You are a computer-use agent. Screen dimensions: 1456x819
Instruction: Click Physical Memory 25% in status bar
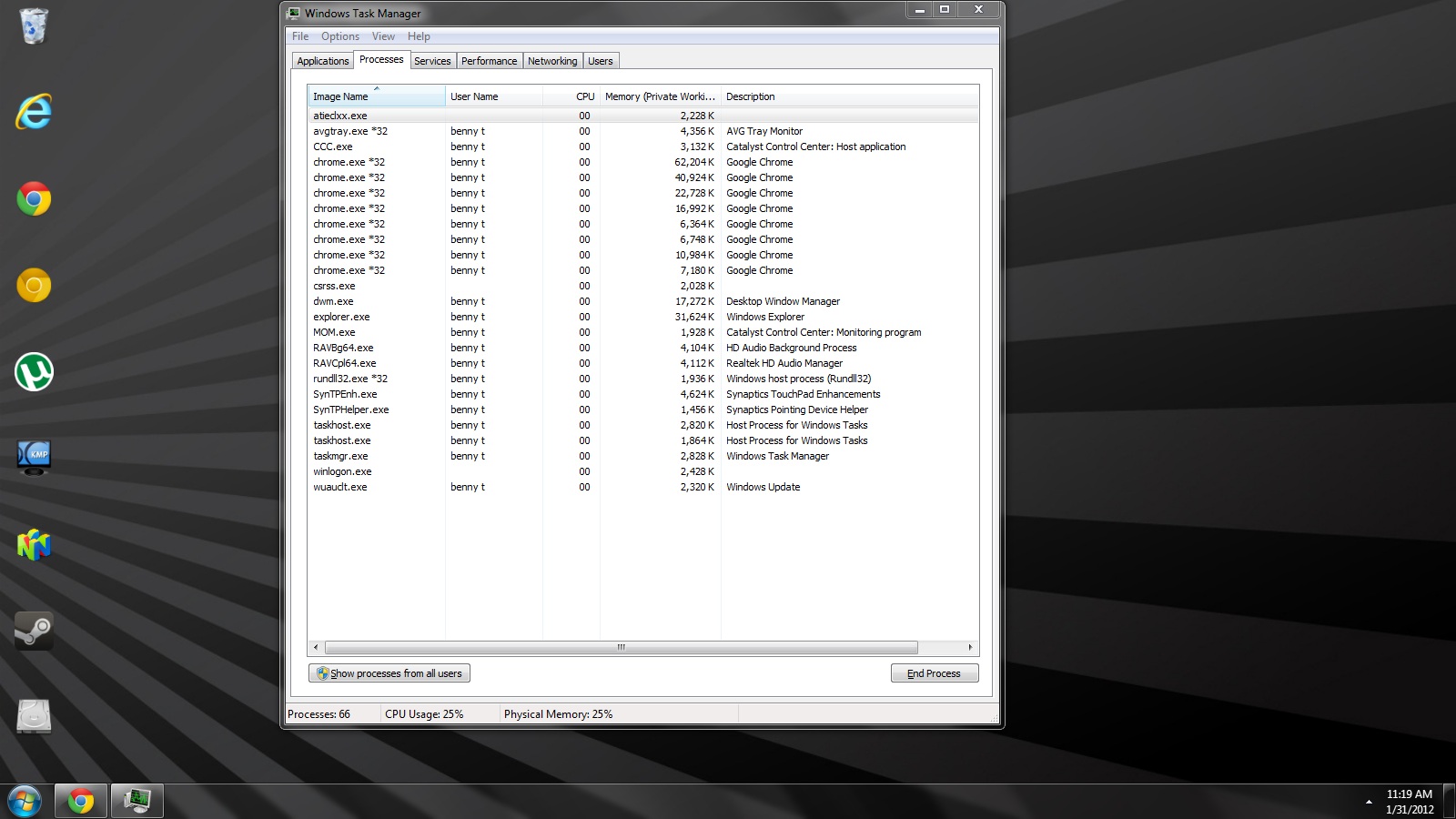tap(558, 714)
